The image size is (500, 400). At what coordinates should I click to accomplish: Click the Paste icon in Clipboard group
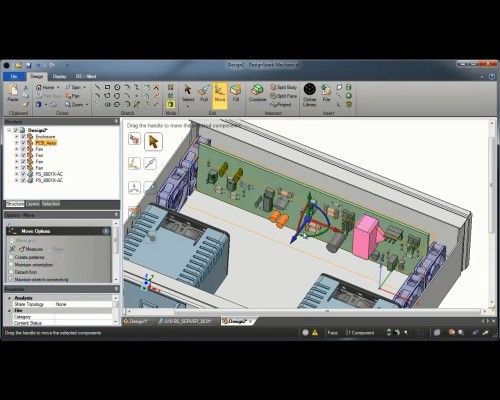(13, 90)
